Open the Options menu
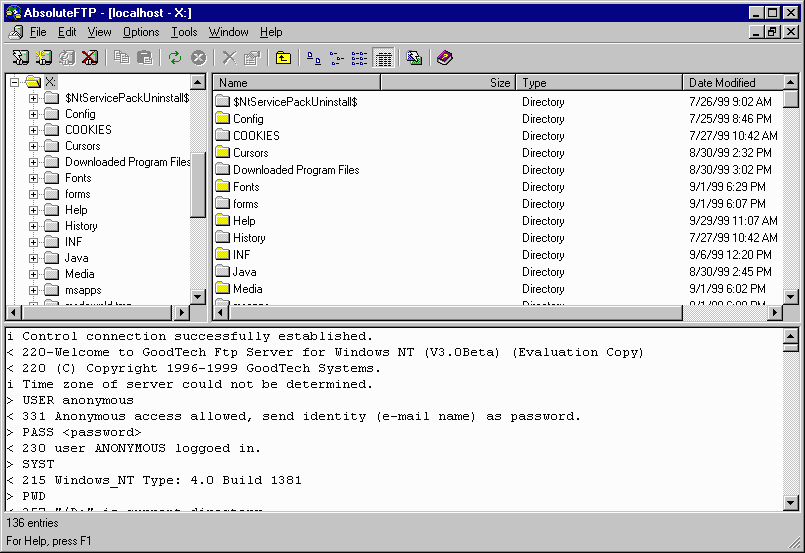This screenshot has height=553, width=805. pos(141,32)
